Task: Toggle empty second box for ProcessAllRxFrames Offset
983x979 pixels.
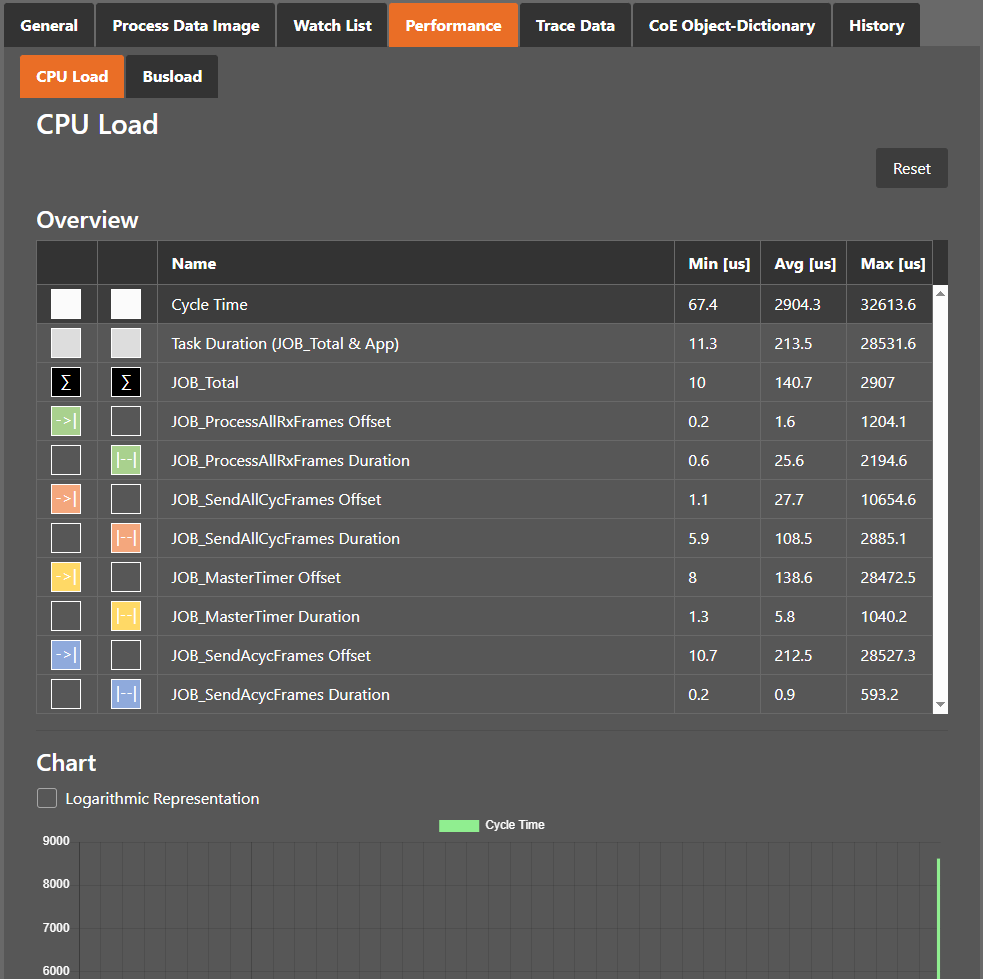Action: click(x=126, y=421)
